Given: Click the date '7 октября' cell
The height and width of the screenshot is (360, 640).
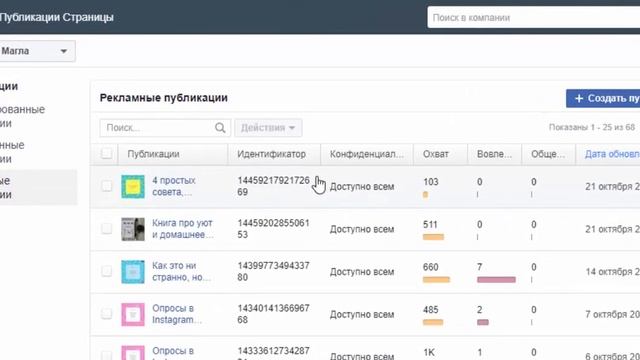Looking at the screenshot, I should click(x=612, y=314).
